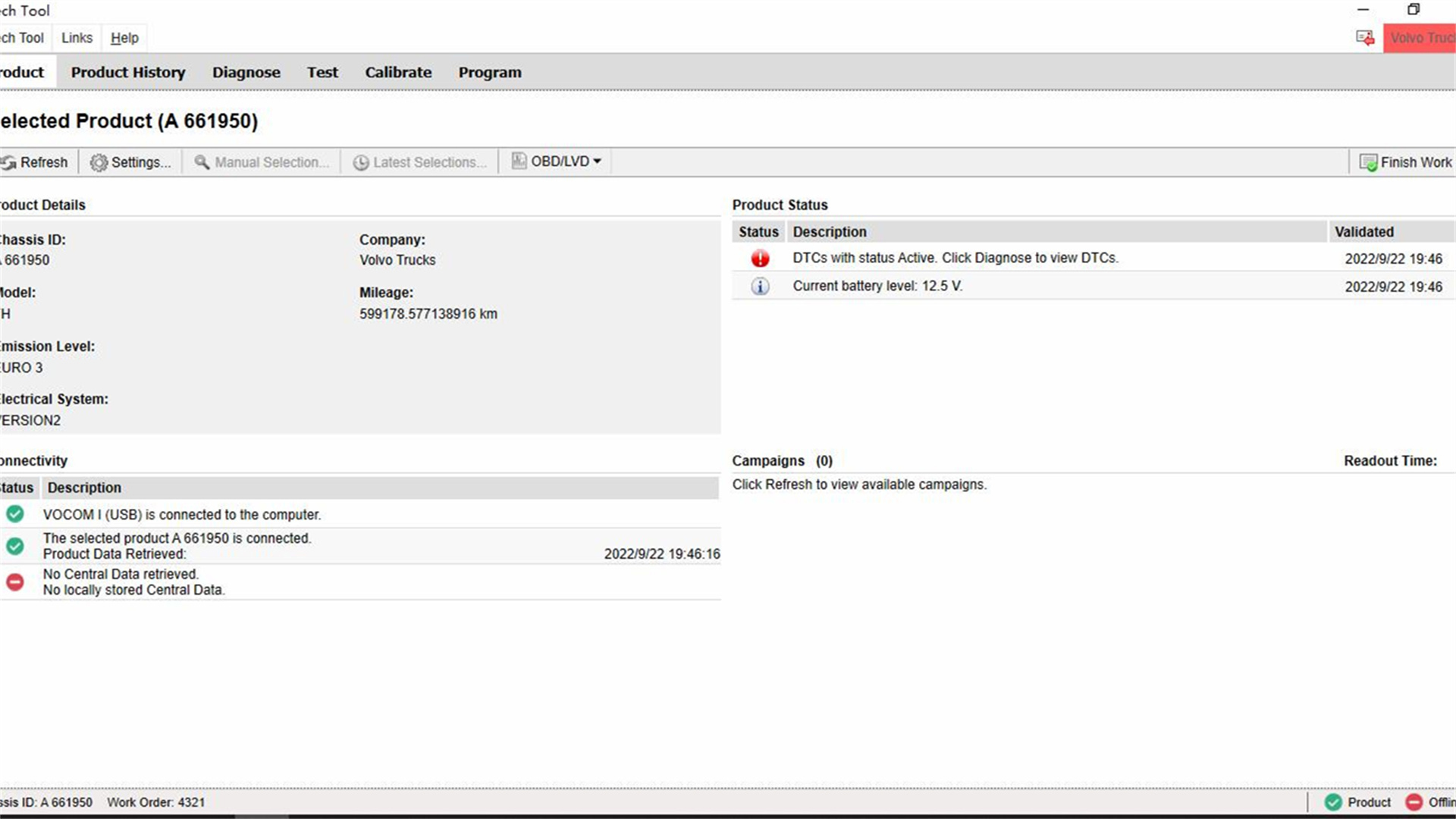
Task: Open the Links menu
Action: [77, 38]
